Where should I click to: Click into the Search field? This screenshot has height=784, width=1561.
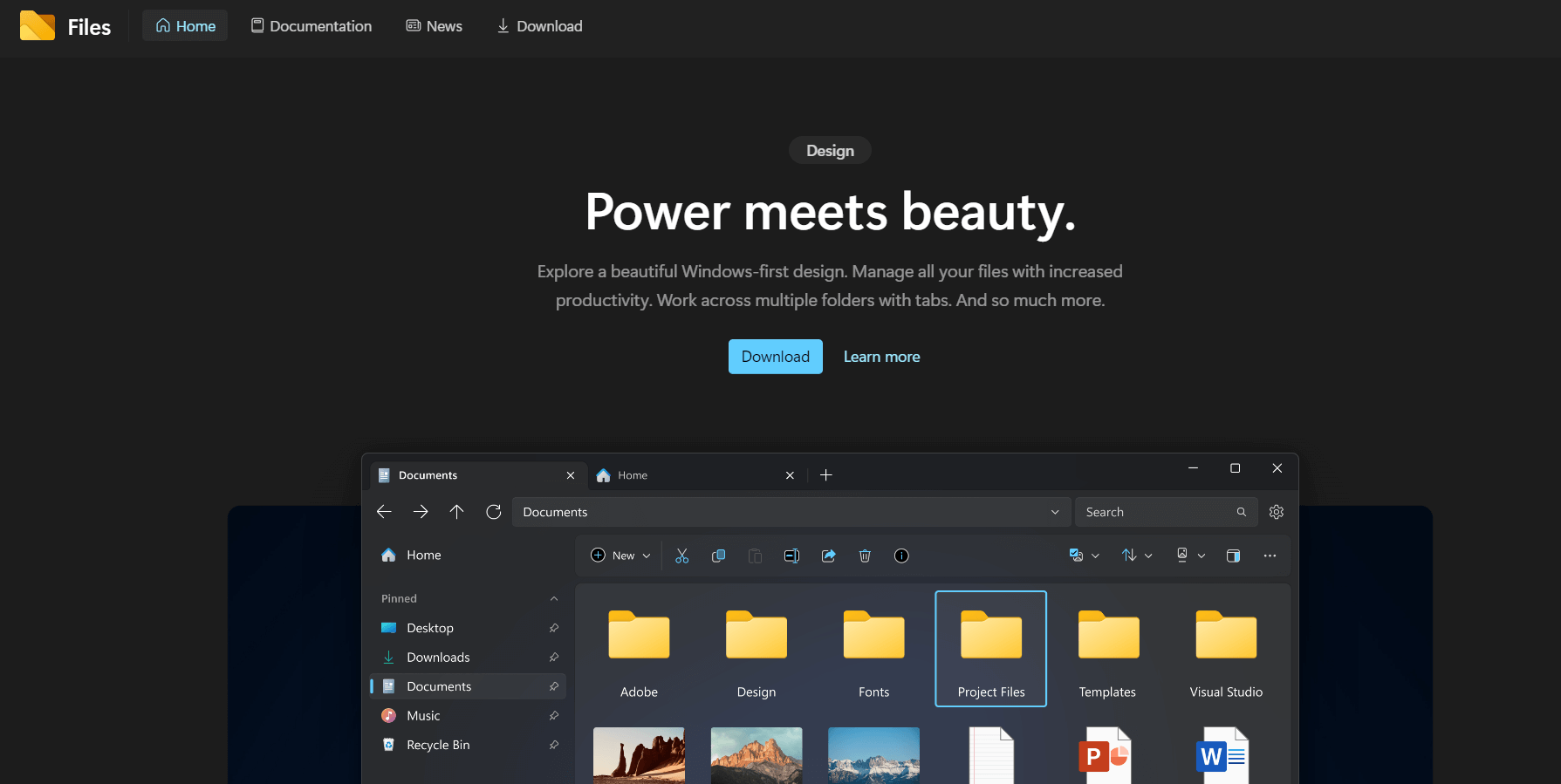pos(1155,512)
